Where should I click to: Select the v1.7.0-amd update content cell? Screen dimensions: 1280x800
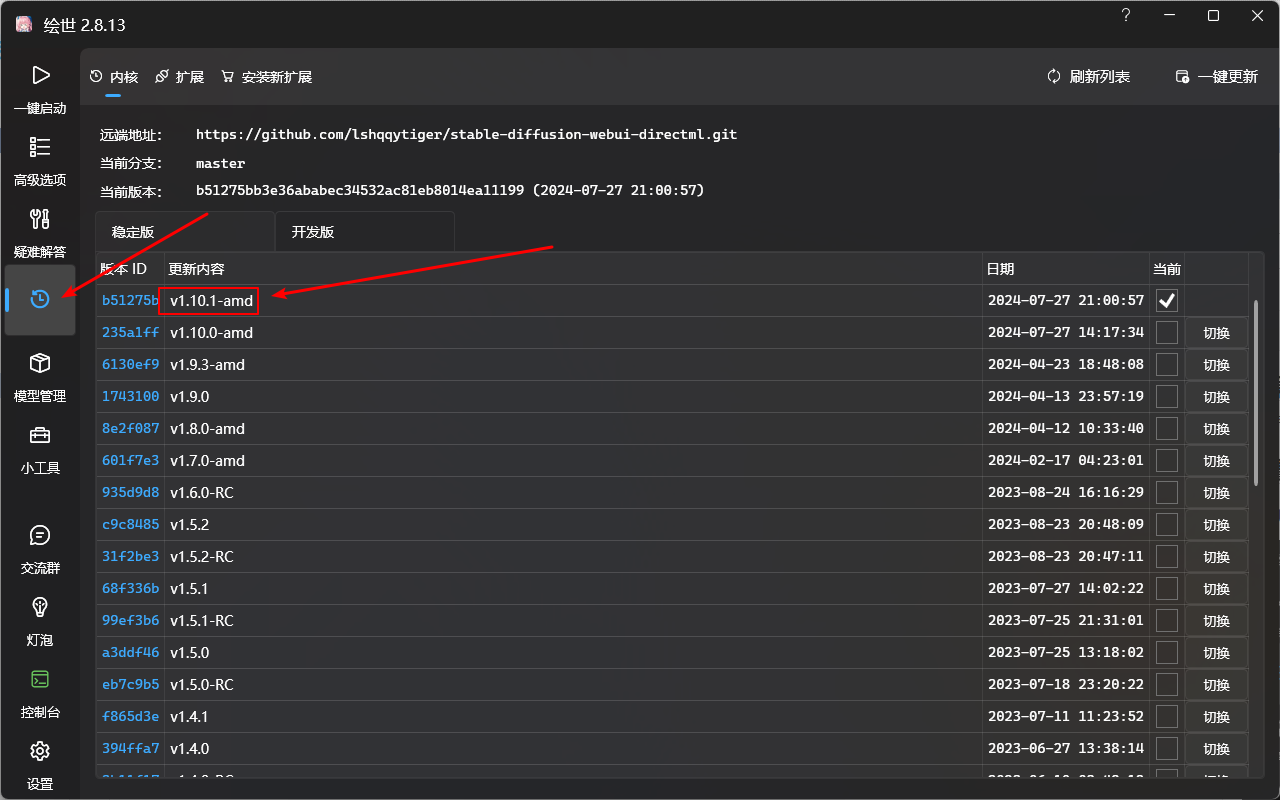point(574,460)
